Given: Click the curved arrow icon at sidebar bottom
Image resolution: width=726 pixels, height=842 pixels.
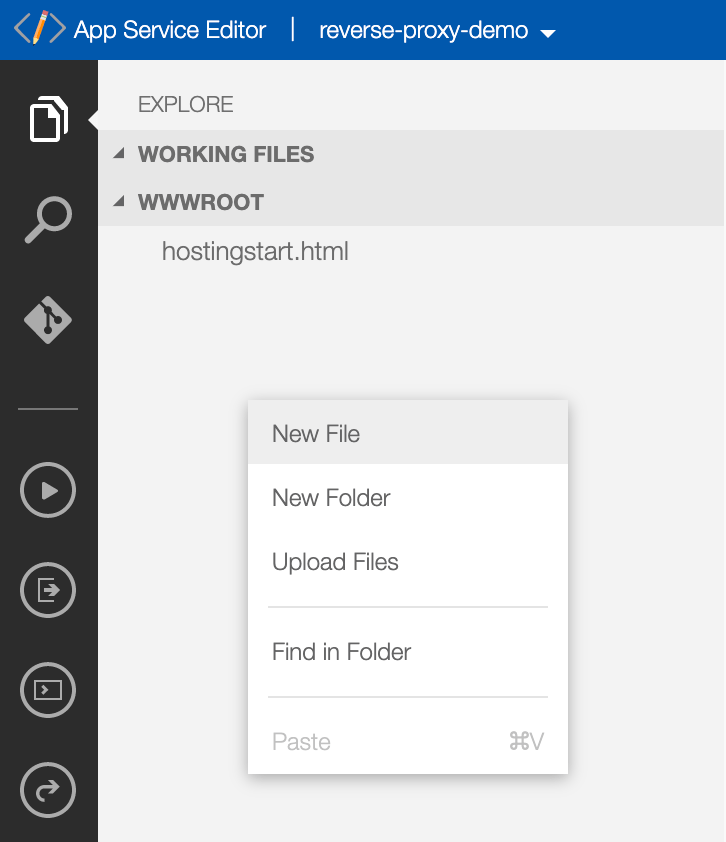Looking at the screenshot, I should 48,791.
